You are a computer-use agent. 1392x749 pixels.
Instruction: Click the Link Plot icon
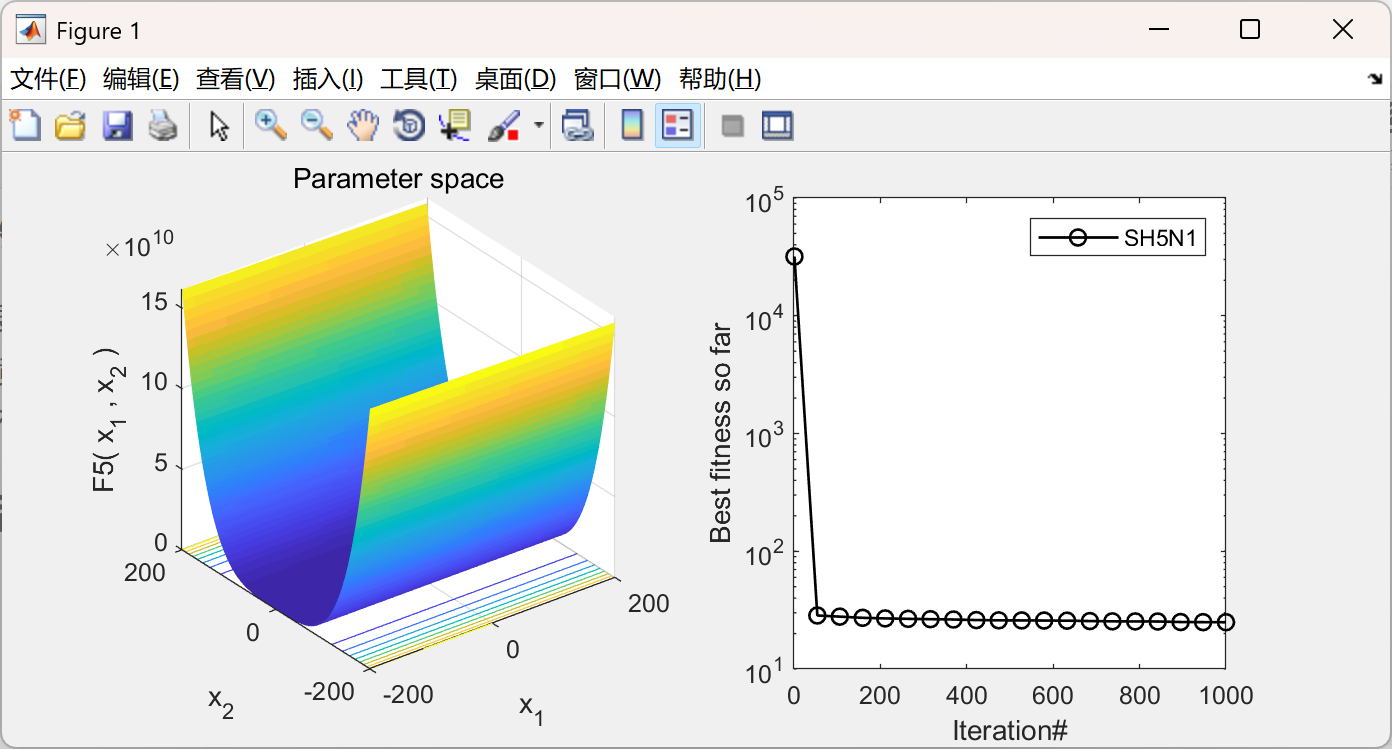click(576, 125)
